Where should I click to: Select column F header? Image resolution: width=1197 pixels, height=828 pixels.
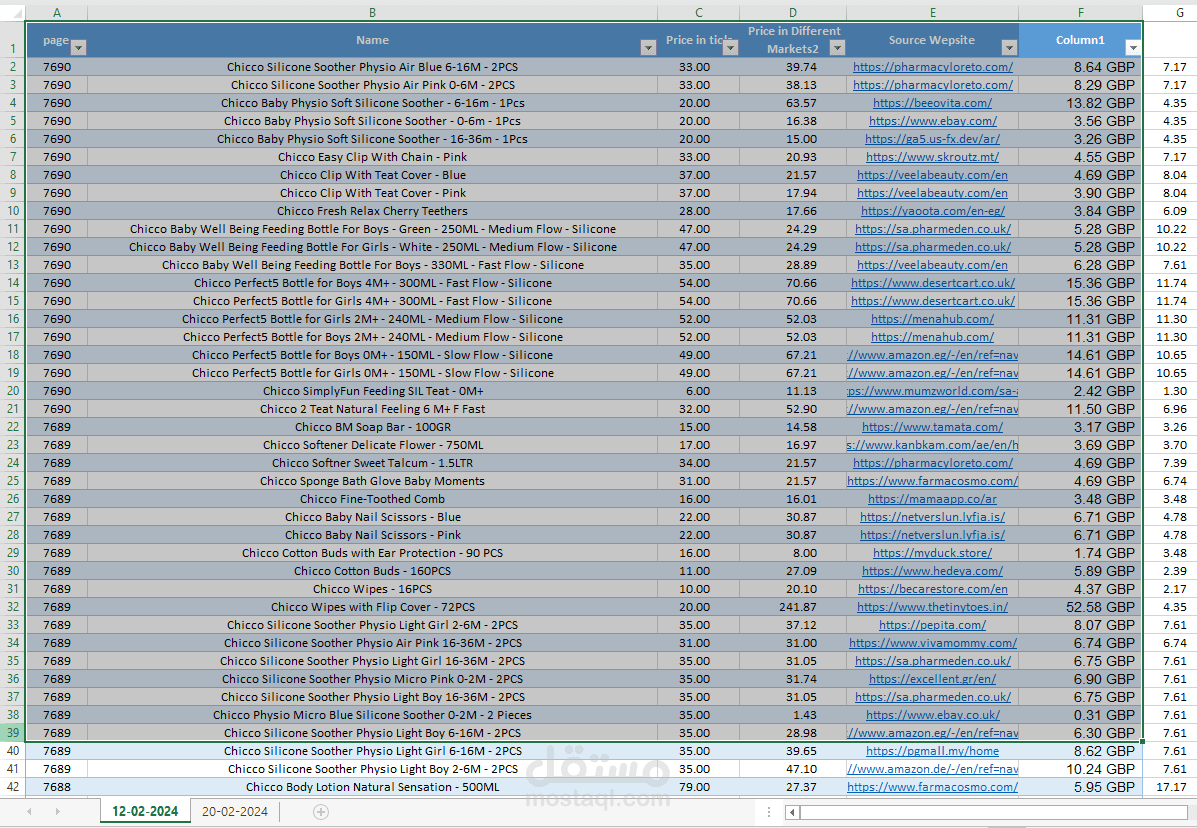click(1081, 12)
